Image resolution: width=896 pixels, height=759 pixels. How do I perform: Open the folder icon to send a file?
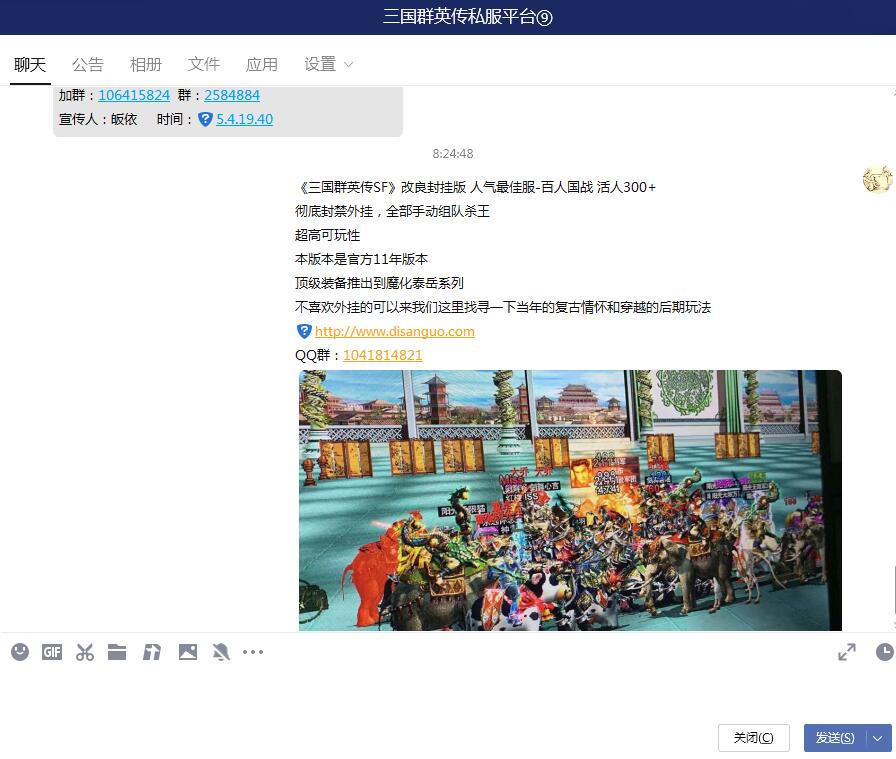[x=117, y=652]
